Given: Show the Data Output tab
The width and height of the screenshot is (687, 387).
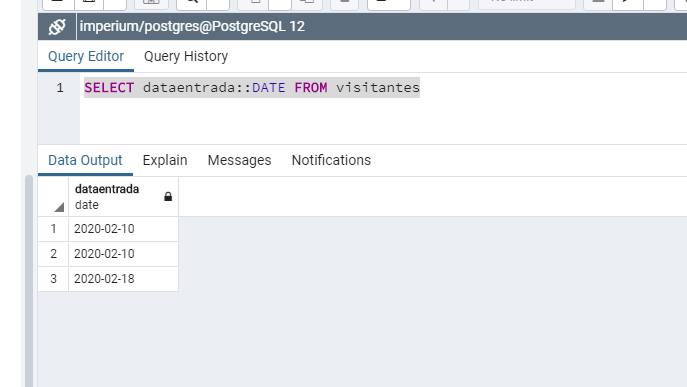Looking at the screenshot, I should (85, 160).
